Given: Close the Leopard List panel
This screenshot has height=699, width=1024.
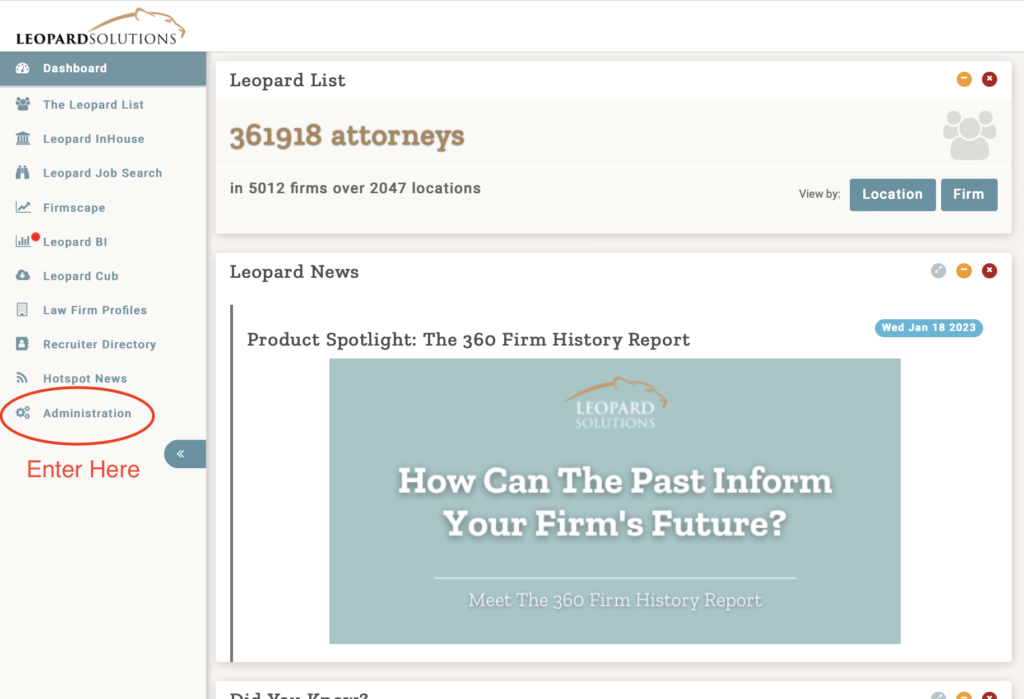Looking at the screenshot, I should [989, 79].
